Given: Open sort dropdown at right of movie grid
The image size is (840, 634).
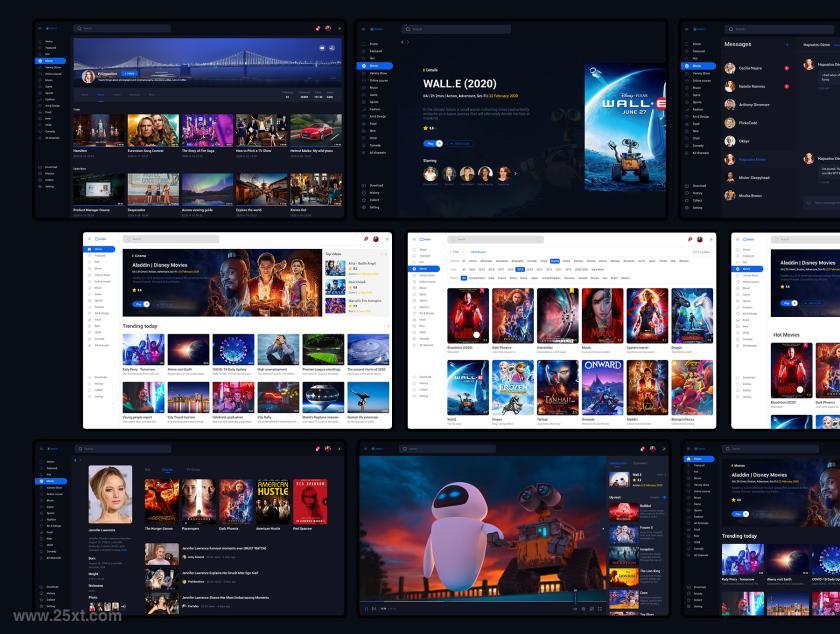Looking at the screenshot, I should click(x=701, y=252).
